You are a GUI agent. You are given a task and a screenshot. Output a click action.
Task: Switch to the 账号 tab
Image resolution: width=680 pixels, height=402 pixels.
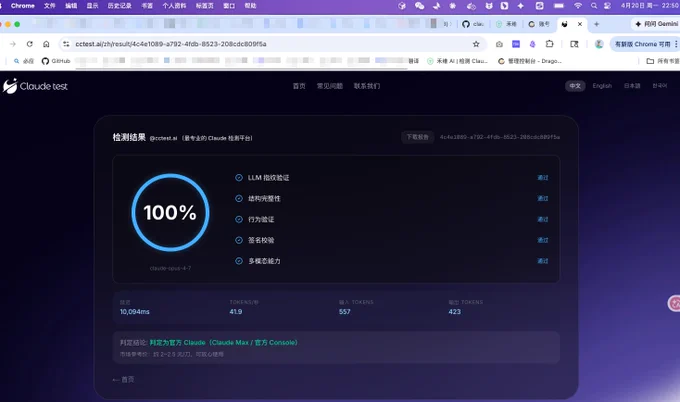tap(539, 24)
